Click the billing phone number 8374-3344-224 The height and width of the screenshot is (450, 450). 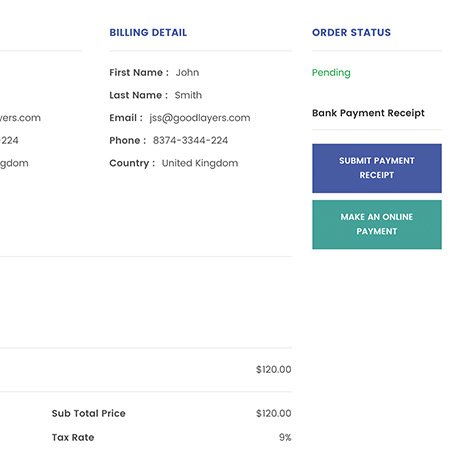(190, 140)
